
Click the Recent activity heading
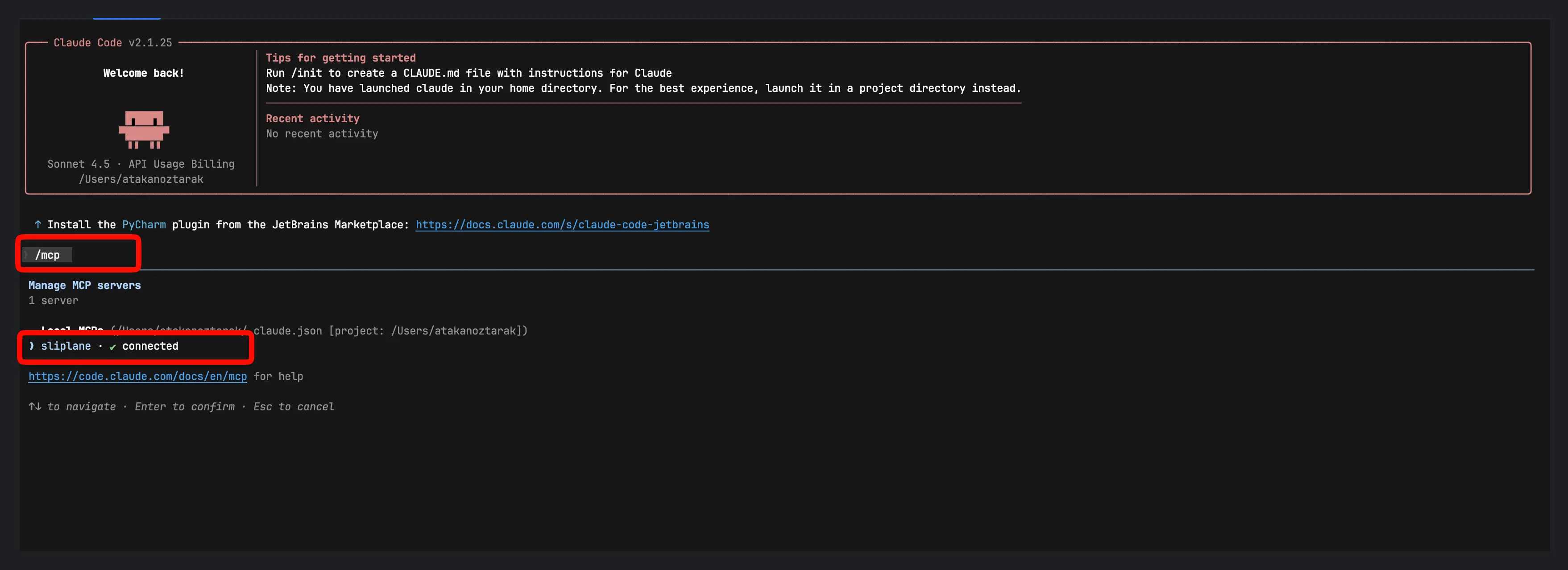312,119
